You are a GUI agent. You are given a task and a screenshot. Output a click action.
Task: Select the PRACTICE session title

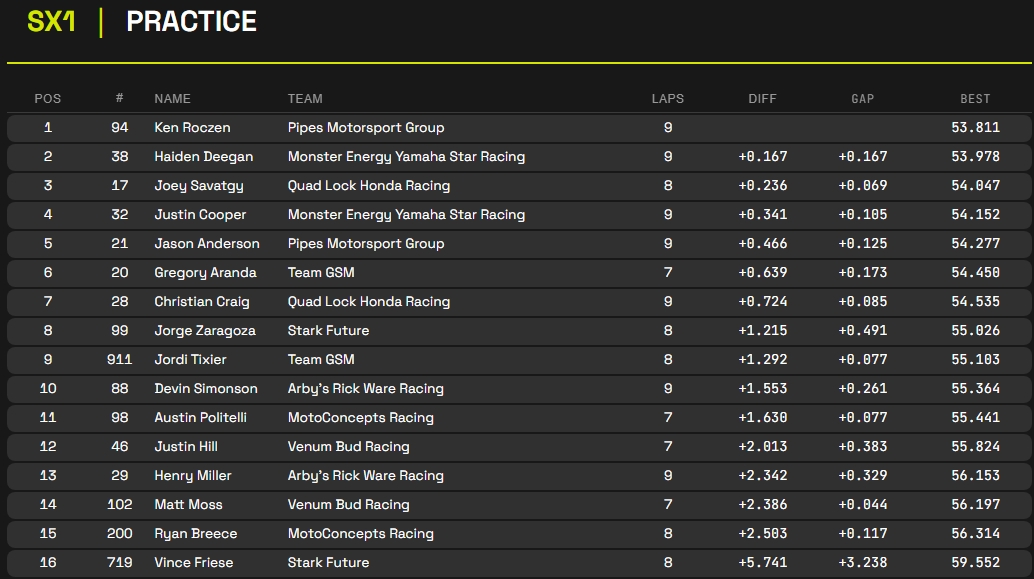tap(191, 22)
